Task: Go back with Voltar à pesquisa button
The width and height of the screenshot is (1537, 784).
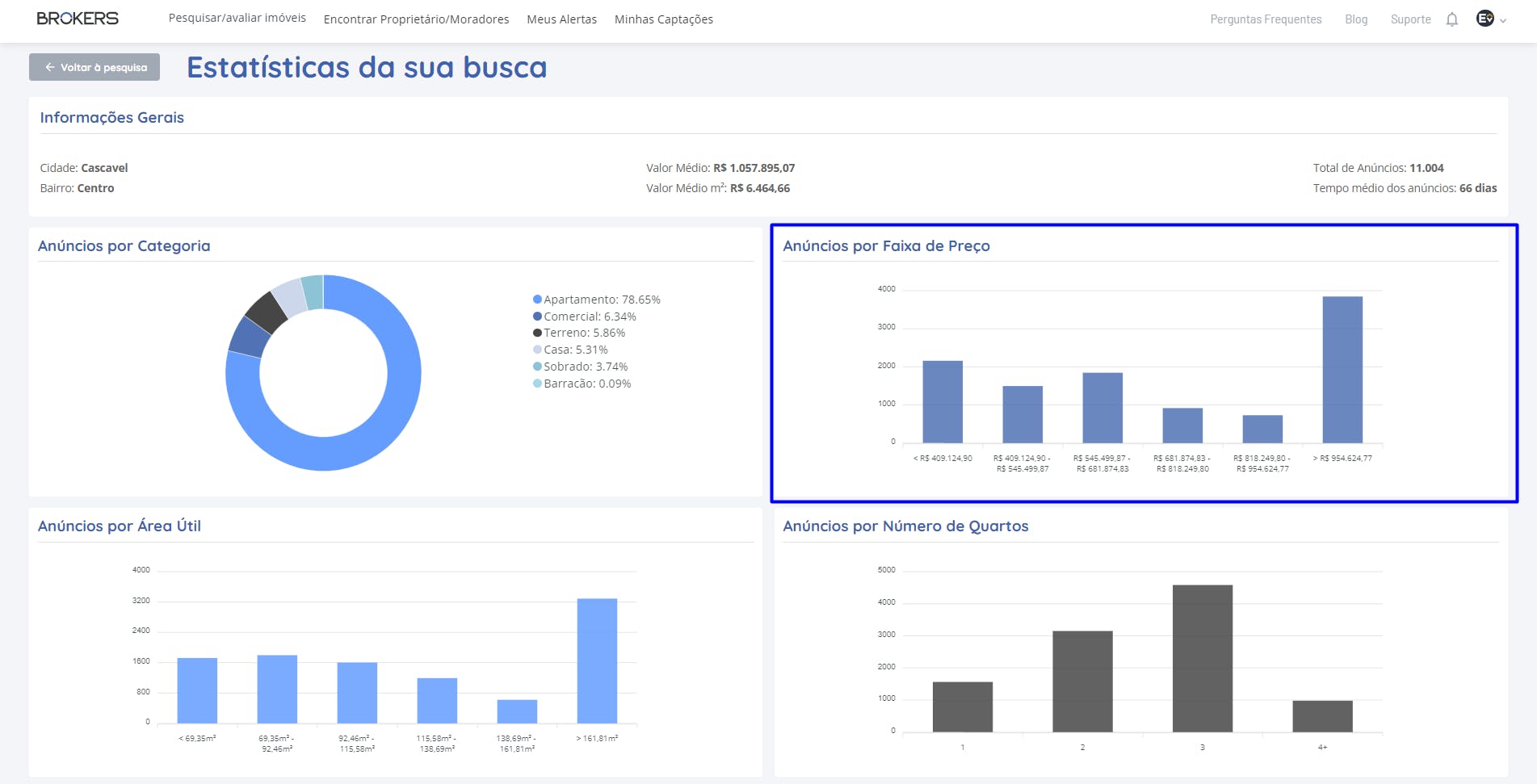Action: click(94, 67)
